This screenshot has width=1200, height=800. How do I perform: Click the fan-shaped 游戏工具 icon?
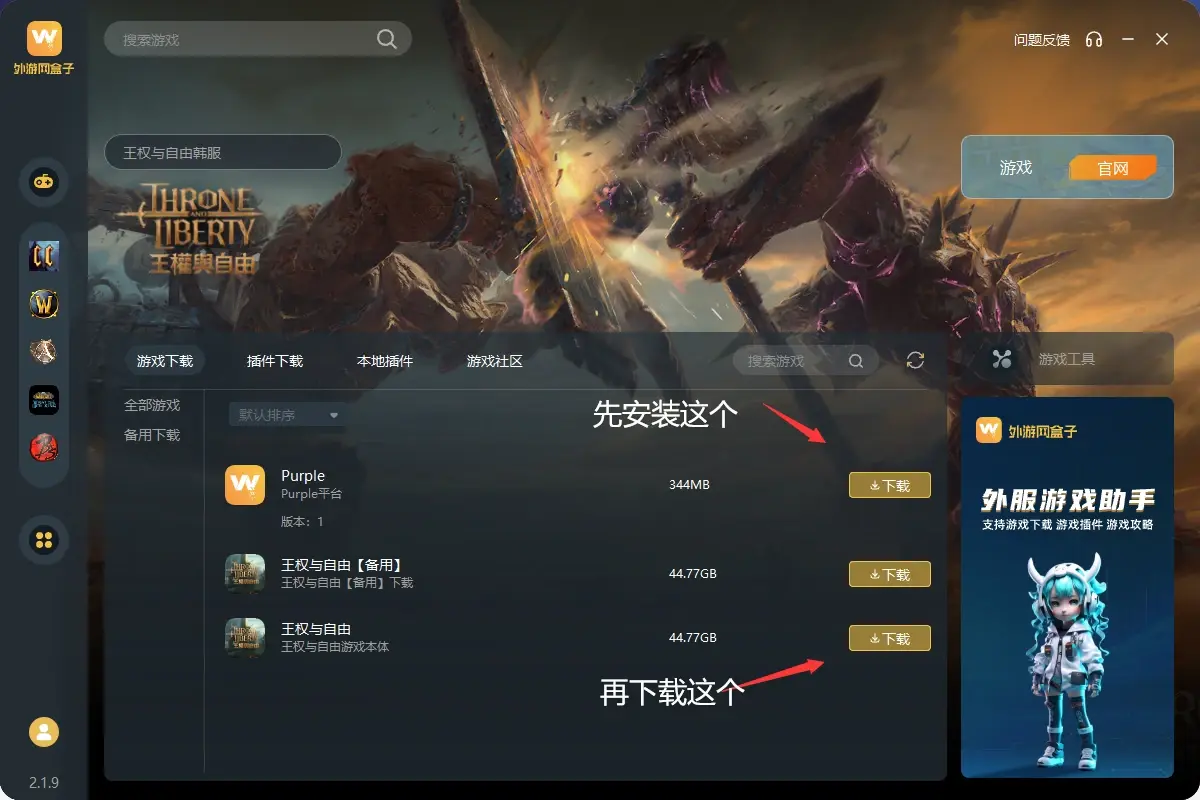(x=1002, y=359)
